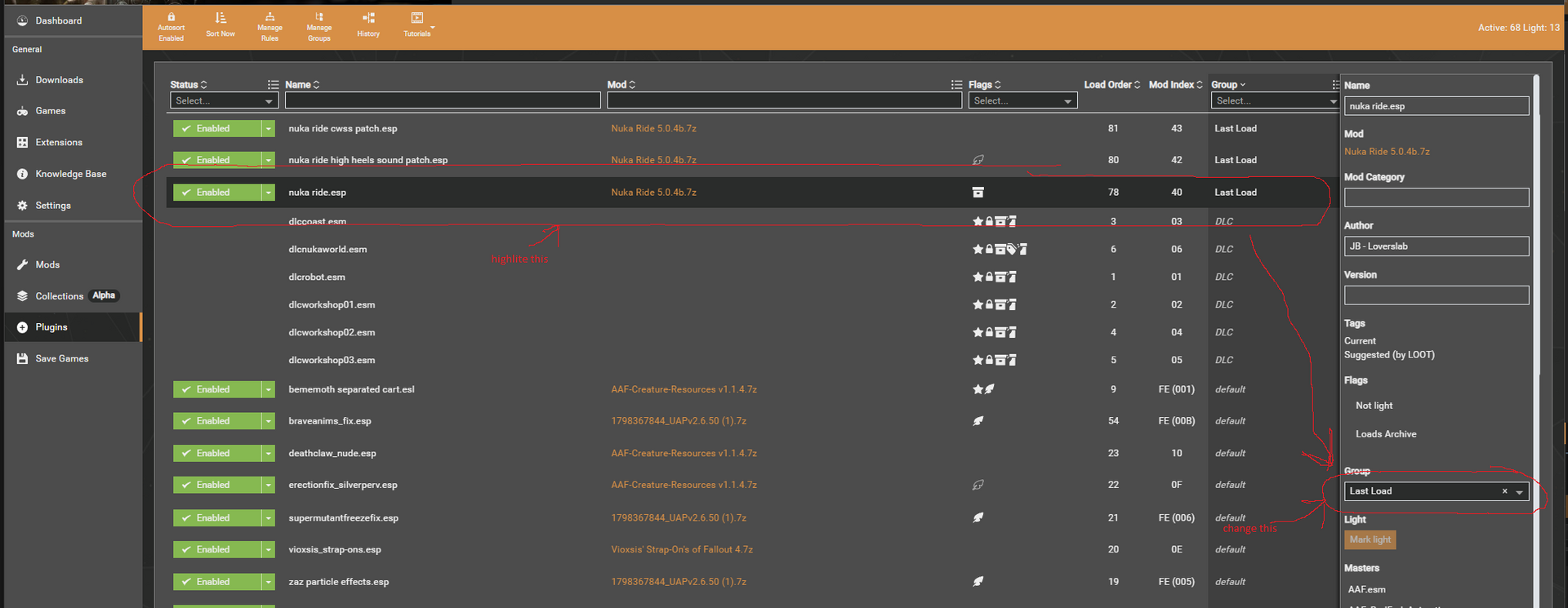The width and height of the screenshot is (1568, 608).
Task: Open status dropdown arrow for braveanims_fix.esp
Action: [x=269, y=421]
